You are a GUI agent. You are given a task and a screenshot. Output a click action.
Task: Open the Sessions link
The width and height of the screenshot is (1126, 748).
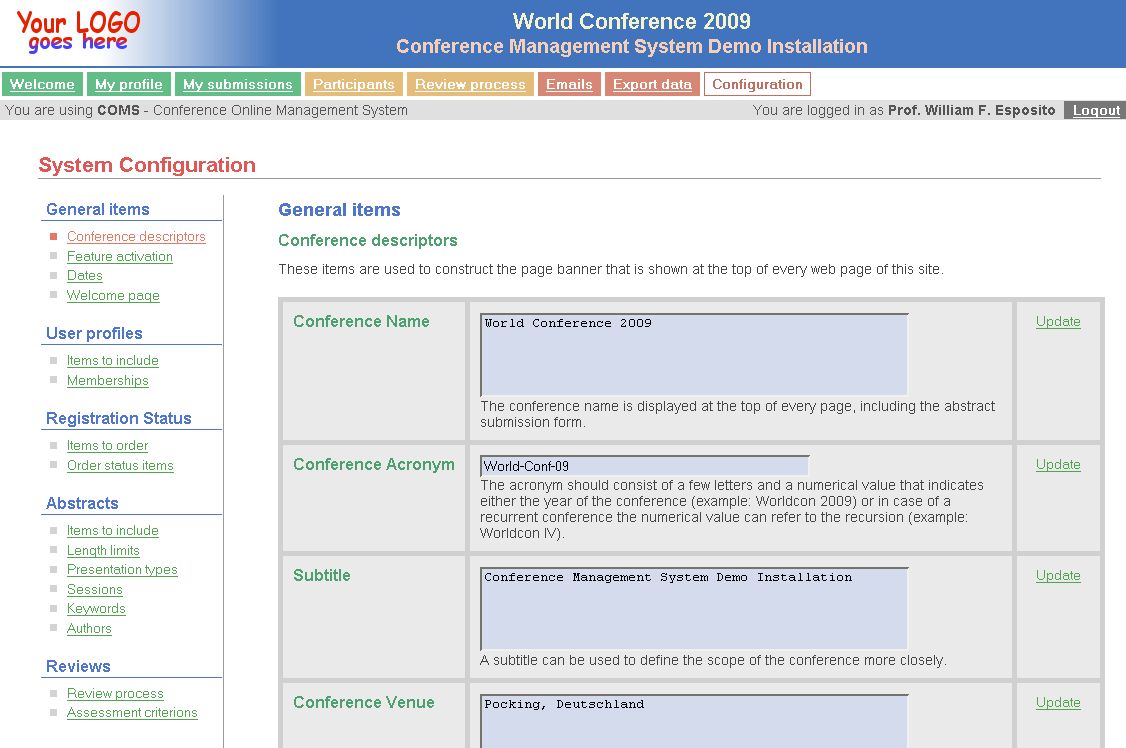pos(94,589)
